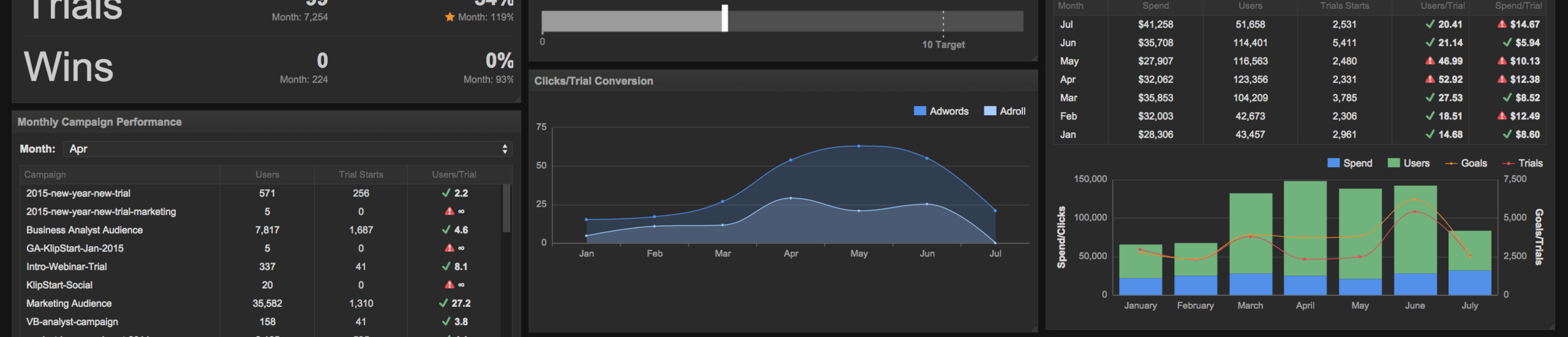Click the Clicks/Trial Conversion panel title
This screenshot has width=1568, height=337.
click(x=593, y=81)
